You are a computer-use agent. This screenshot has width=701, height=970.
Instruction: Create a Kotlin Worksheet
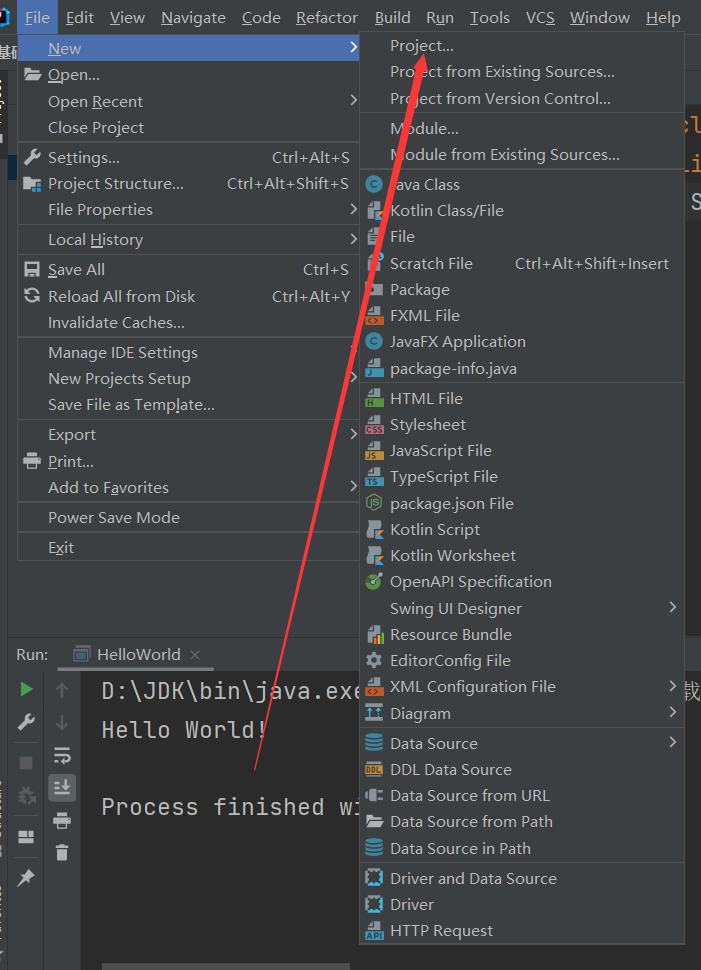point(522,556)
